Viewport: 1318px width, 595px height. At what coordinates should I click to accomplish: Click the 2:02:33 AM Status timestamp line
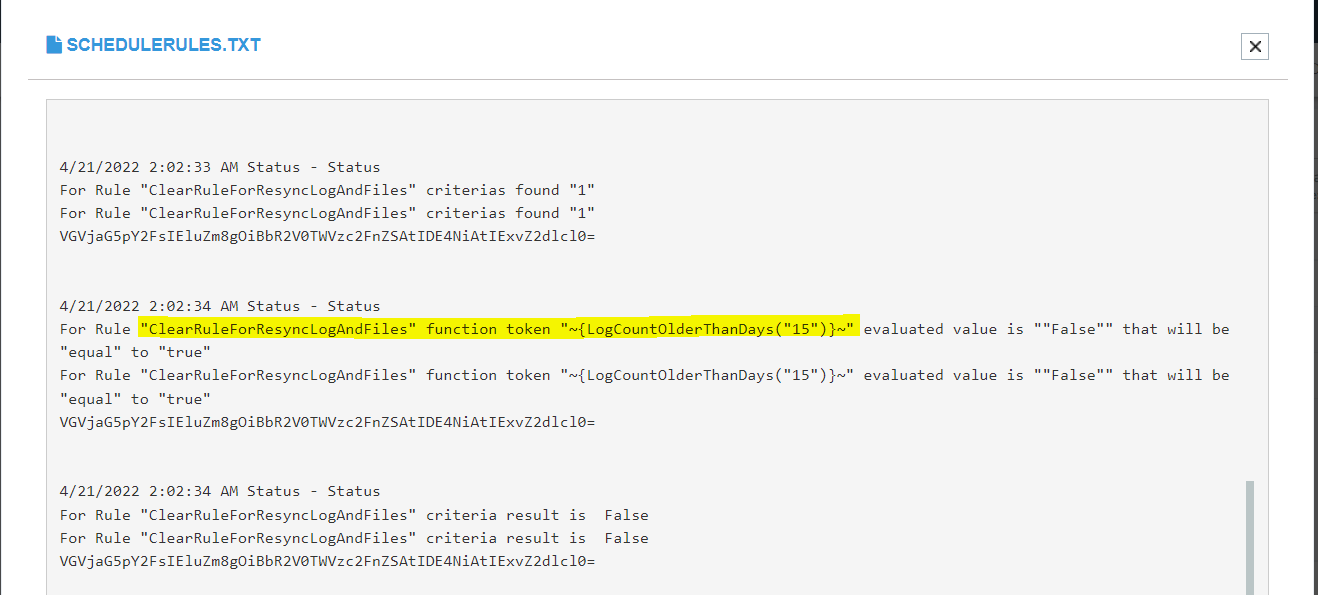(x=220, y=167)
